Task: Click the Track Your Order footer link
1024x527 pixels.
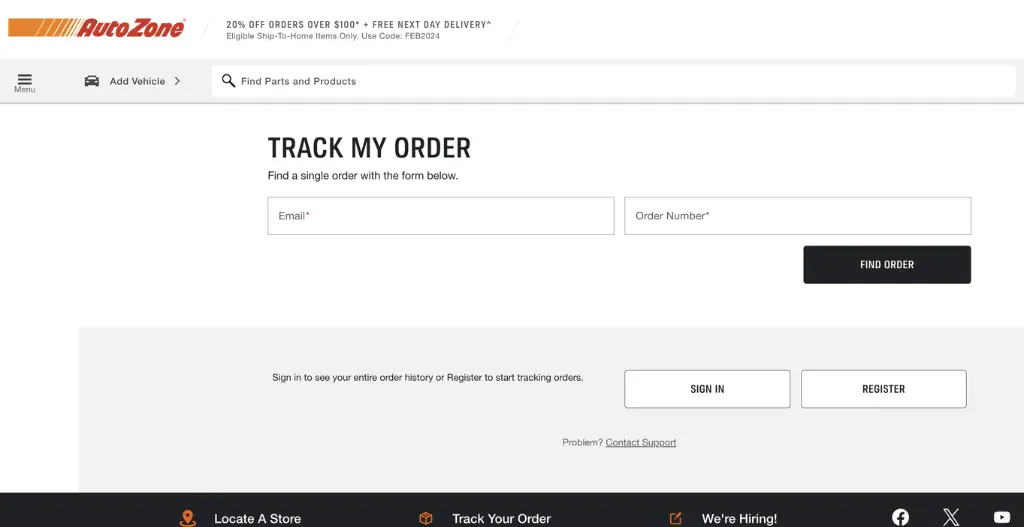Action: pos(501,519)
